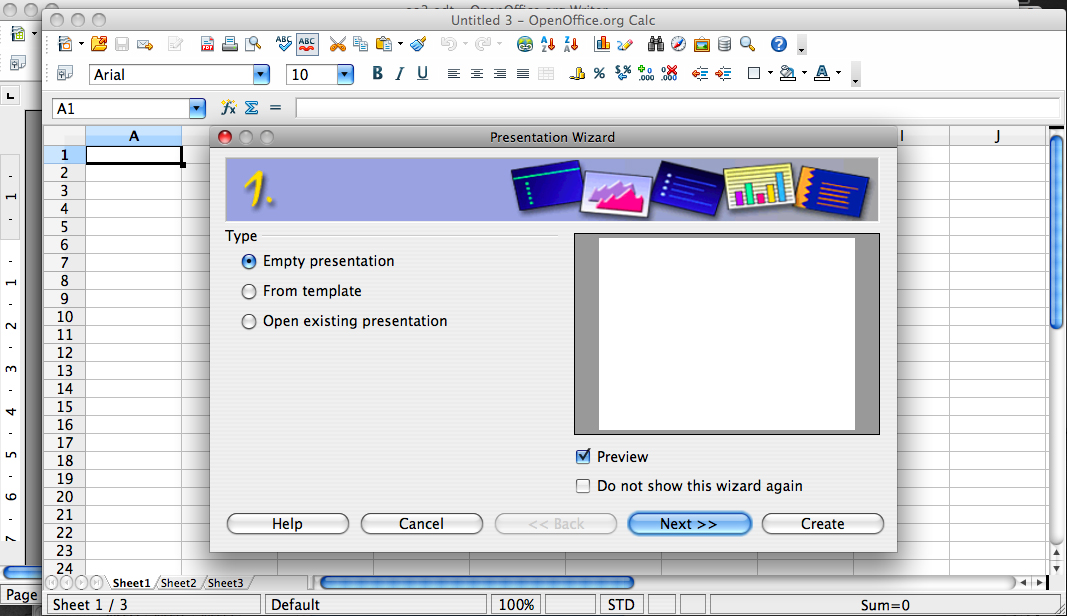Viewport: 1067px width, 616px height.
Task: Click the Sum sigma button
Action: pyautogui.click(x=252, y=108)
